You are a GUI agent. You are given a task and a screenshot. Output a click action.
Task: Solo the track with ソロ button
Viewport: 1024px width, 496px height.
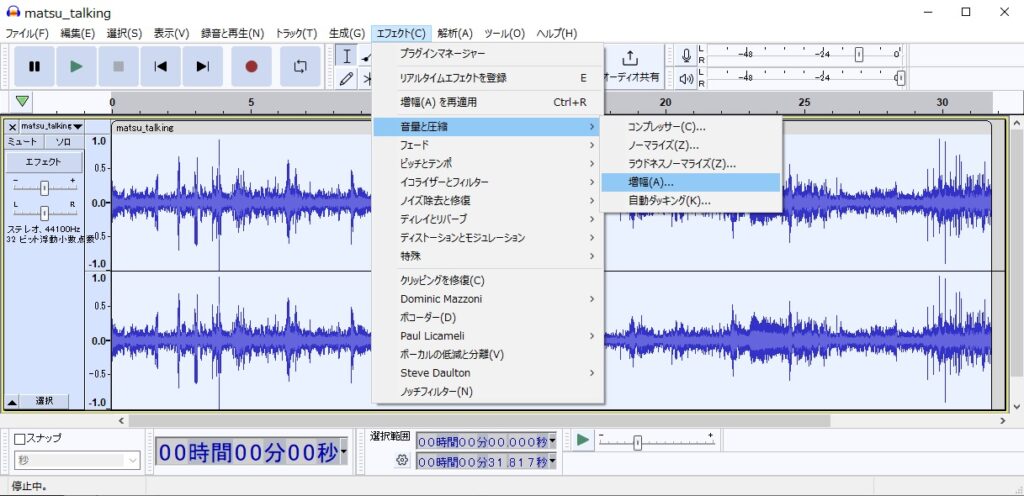coord(63,142)
